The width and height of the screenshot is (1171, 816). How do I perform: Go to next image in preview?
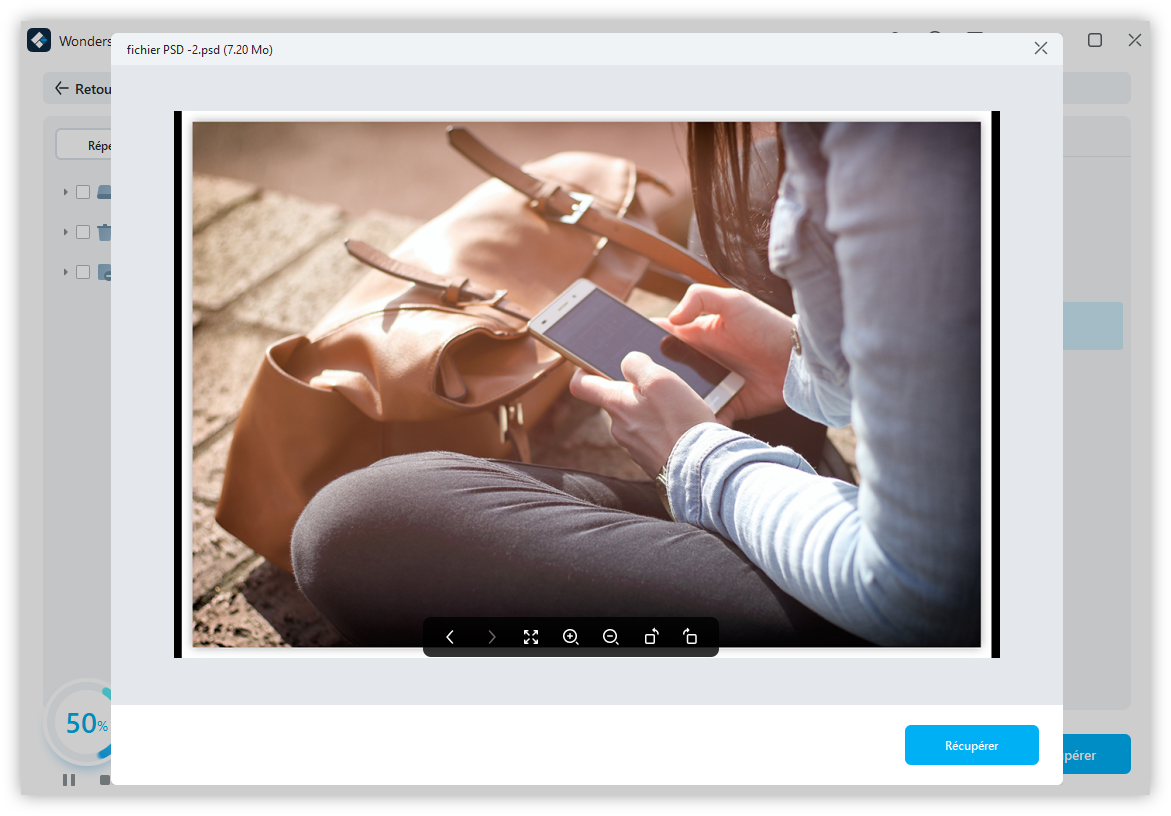point(491,637)
